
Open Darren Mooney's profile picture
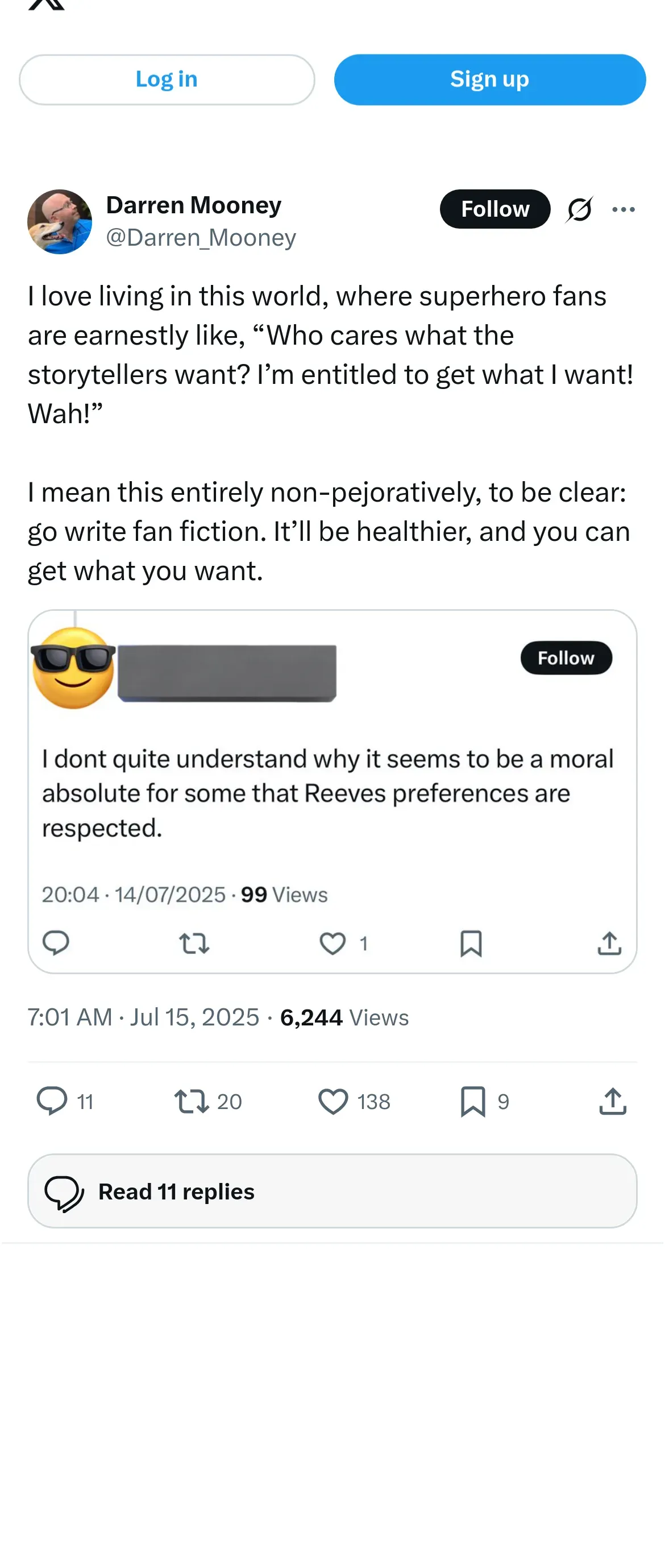pos(60,222)
